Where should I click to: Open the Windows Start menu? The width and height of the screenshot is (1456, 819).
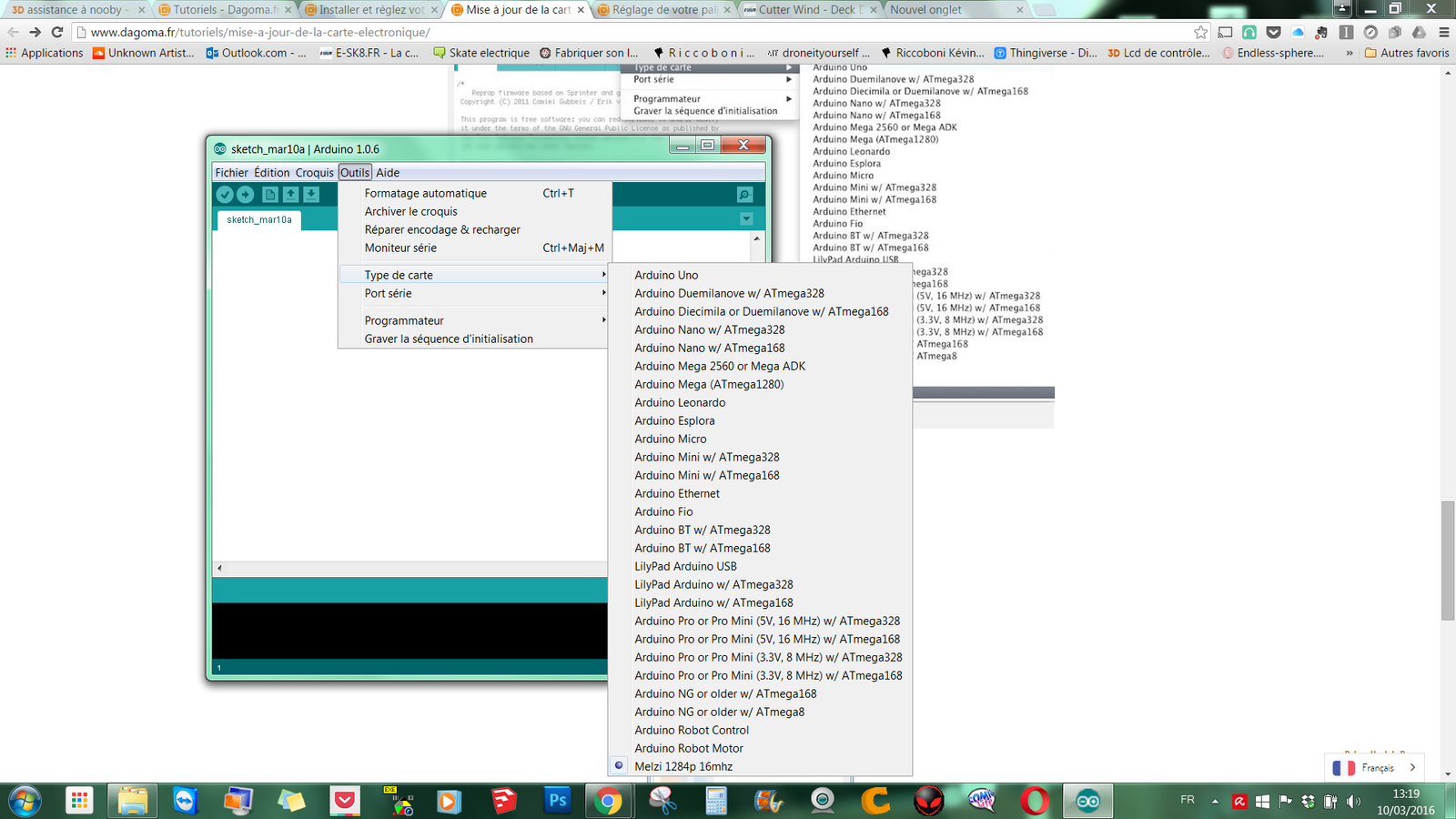(25, 801)
